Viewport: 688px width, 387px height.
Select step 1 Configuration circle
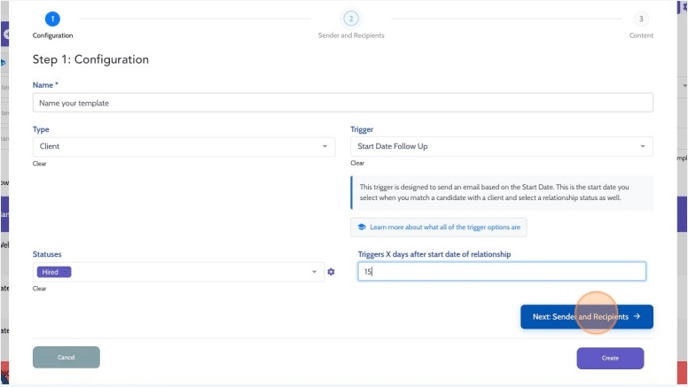pyautogui.click(x=52, y=19)
